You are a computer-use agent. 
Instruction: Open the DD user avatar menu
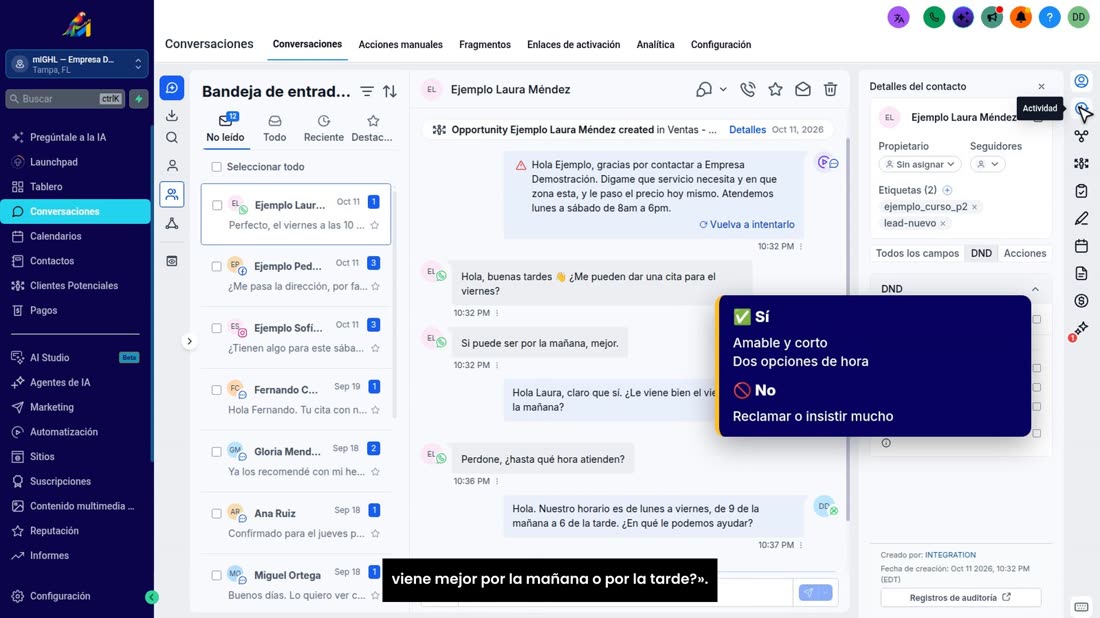click(x=1078, y=17)
